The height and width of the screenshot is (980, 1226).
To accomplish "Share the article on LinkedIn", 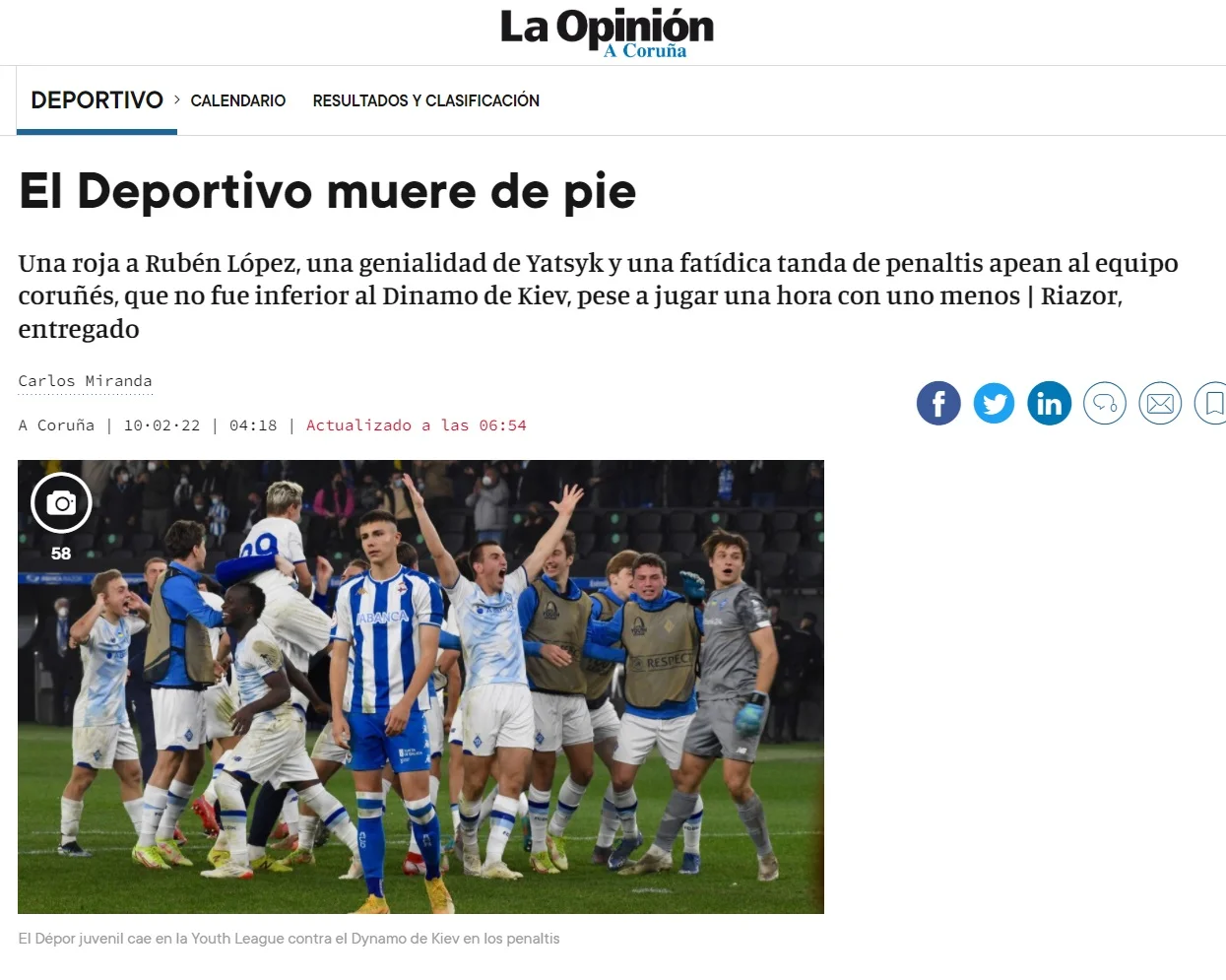I will tap(1049, 403).
